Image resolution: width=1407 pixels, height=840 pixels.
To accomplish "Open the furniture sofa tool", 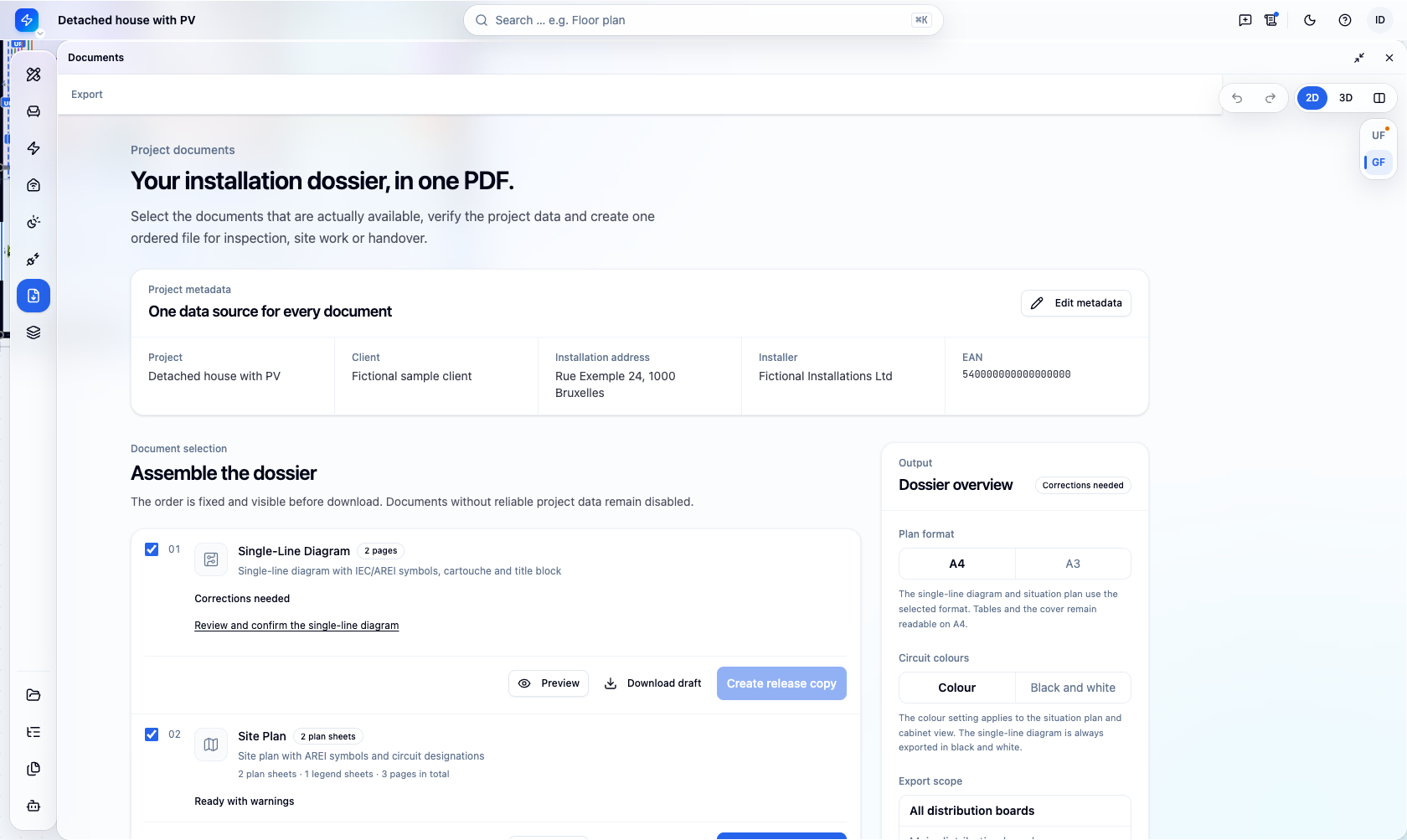I will coord(33,111).
